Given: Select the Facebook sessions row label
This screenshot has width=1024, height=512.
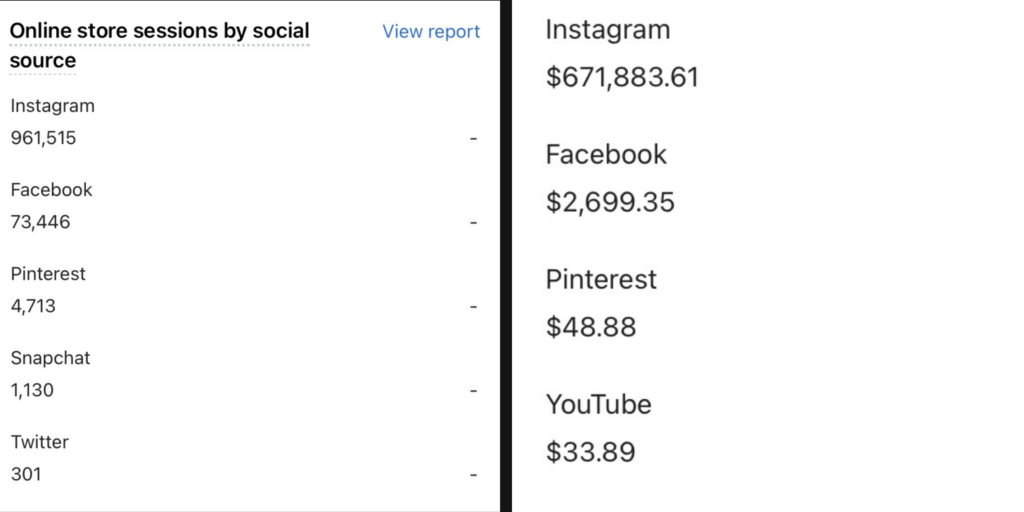Looking at the screenshot, I should point(51,190).
